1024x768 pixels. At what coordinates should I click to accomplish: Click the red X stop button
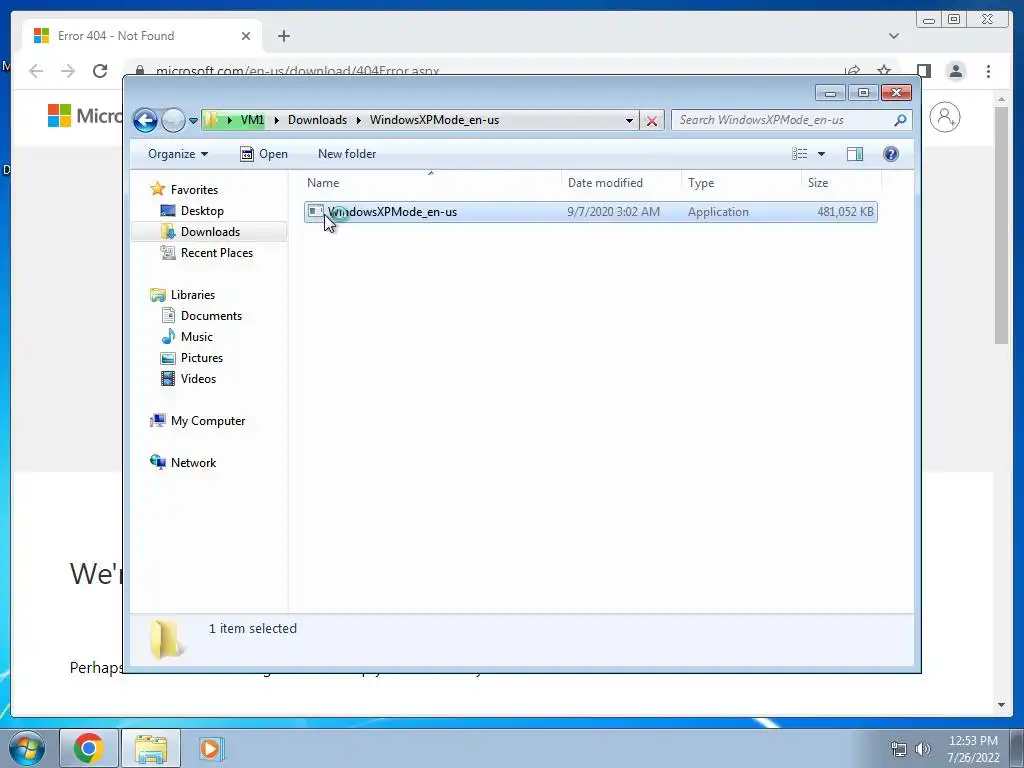click(x=652, y=120)
